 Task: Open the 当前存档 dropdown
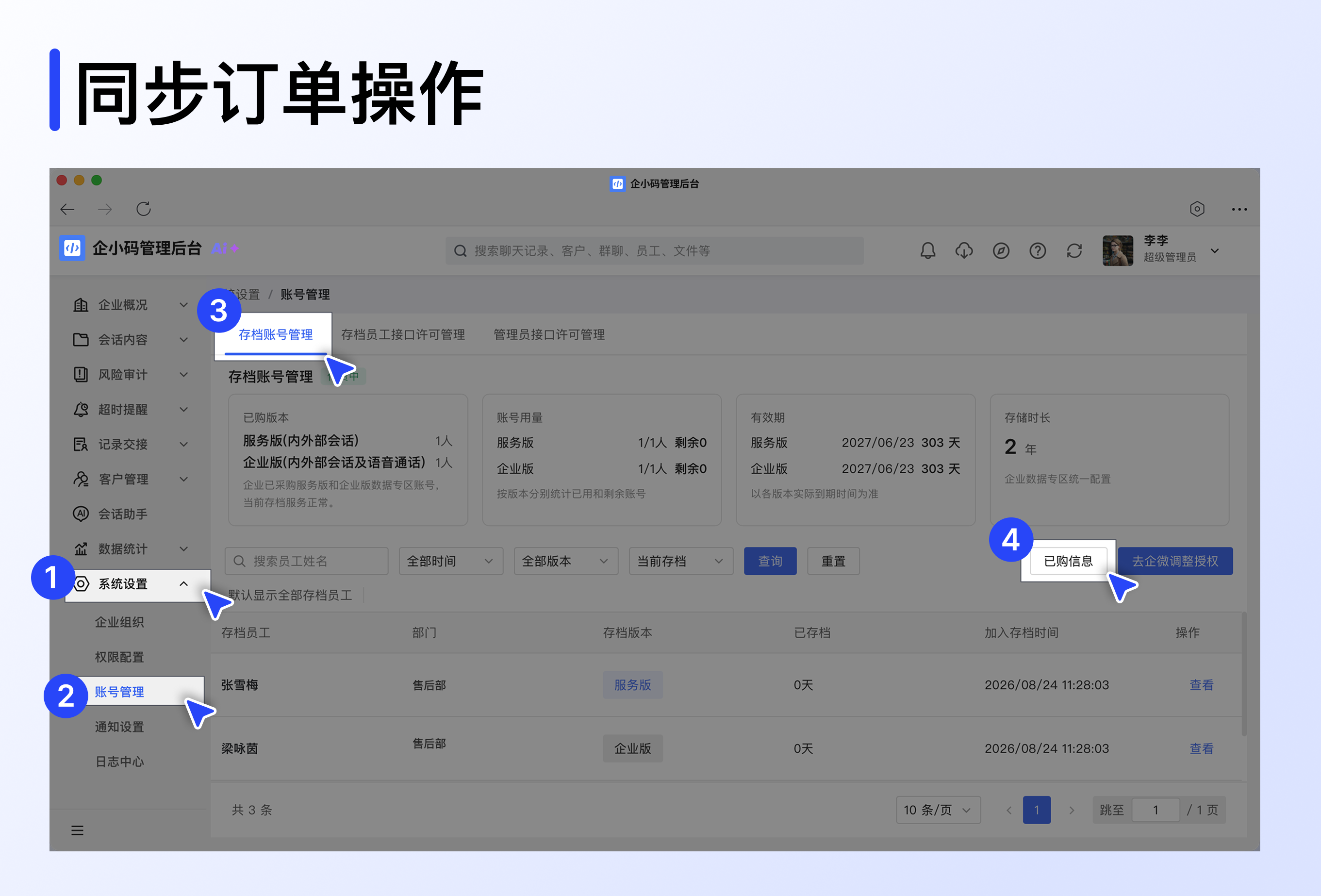pyautogui.click(x=681, y=561)
